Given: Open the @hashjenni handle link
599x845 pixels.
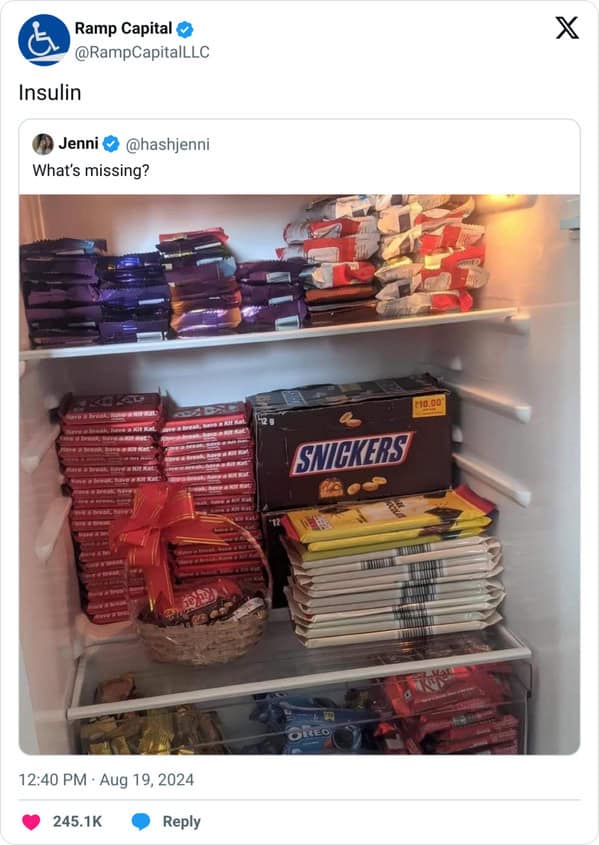Looking at the screenshot, I should (168, 144).
